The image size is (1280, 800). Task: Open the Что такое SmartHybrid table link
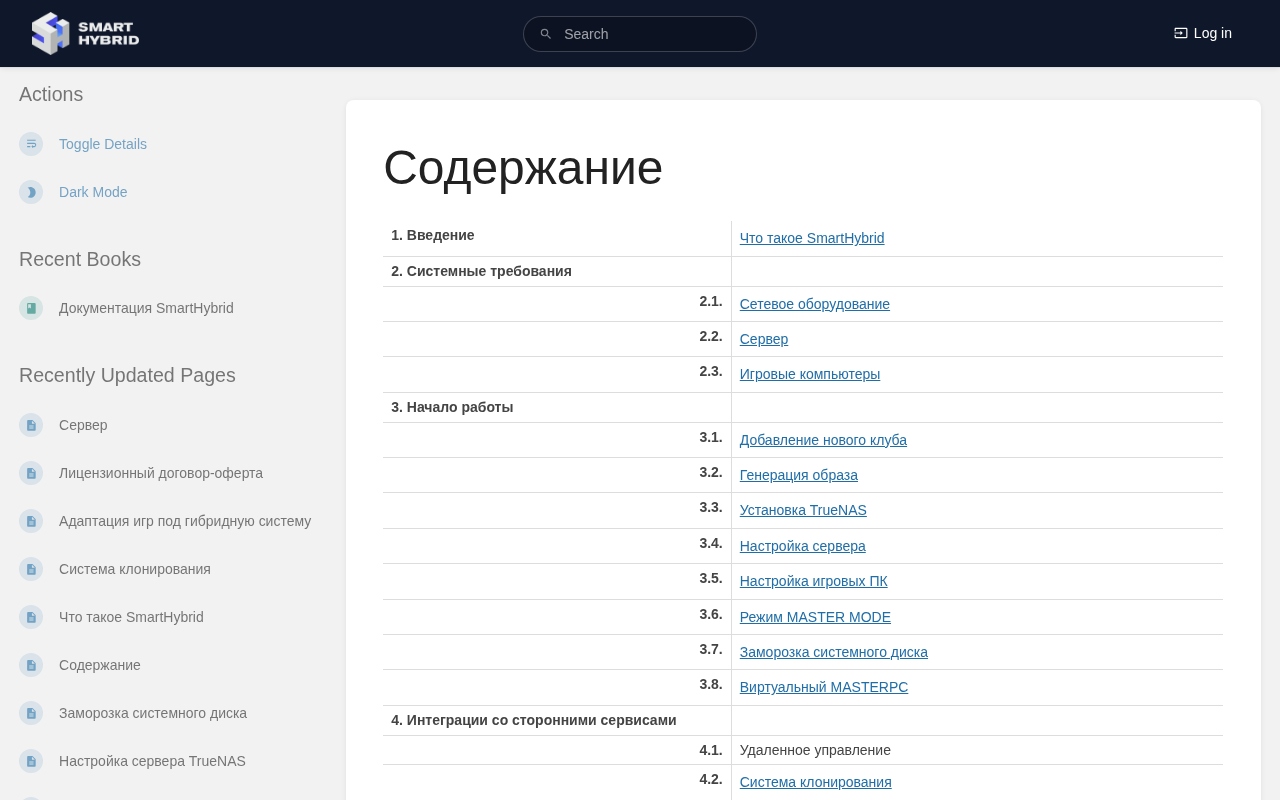(x=812, y=238)
